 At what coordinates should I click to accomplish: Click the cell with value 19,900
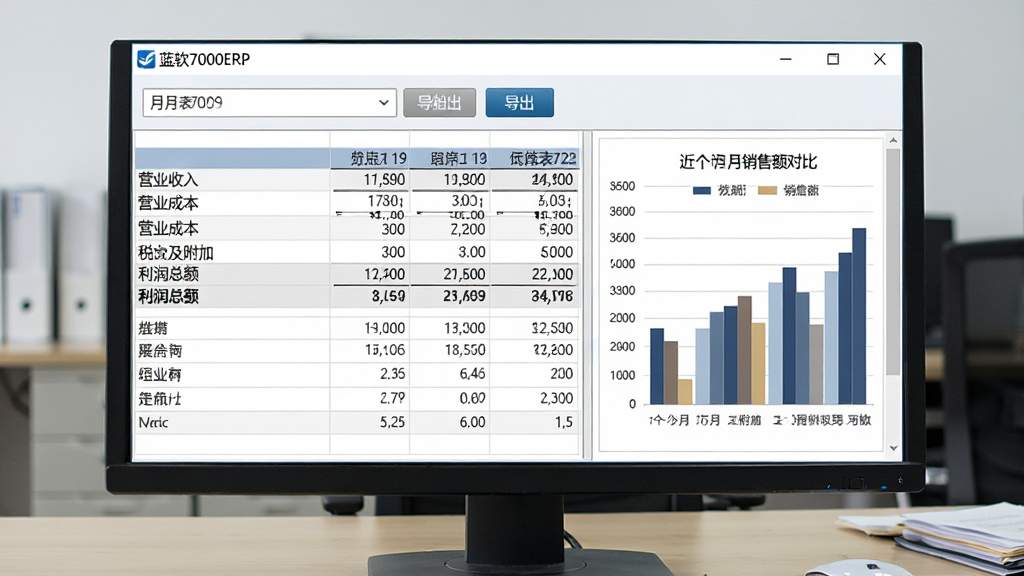(464, 180)
